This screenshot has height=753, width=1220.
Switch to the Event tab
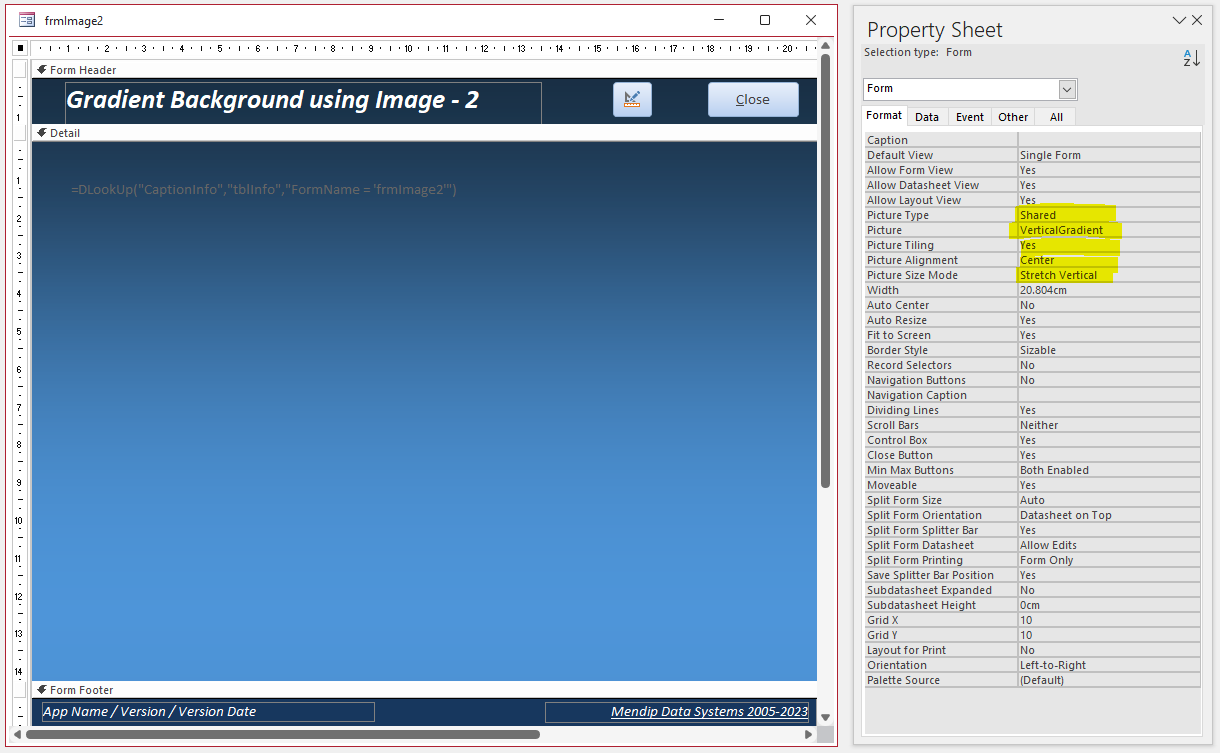point(970,117)
